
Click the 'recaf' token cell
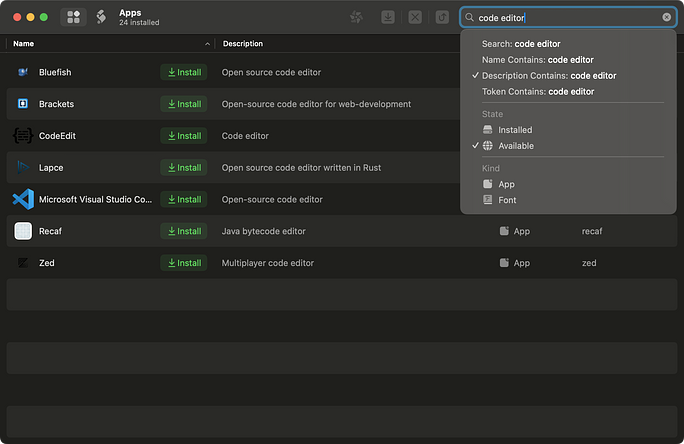592,231
